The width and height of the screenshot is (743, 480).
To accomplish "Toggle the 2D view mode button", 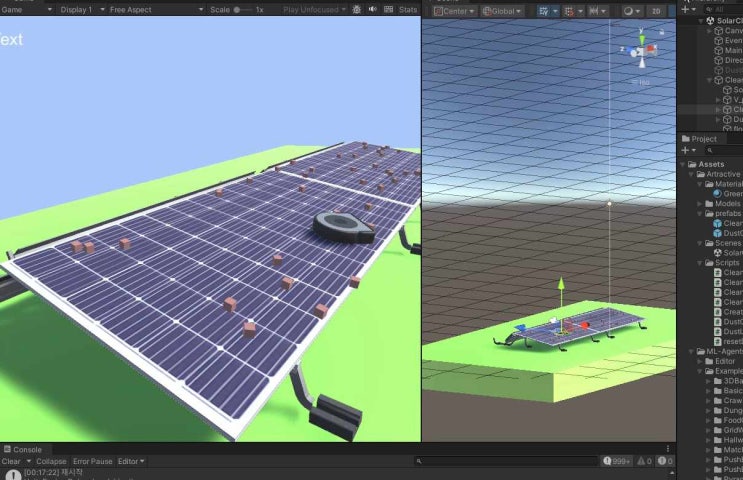I will [x=656, y=10].
